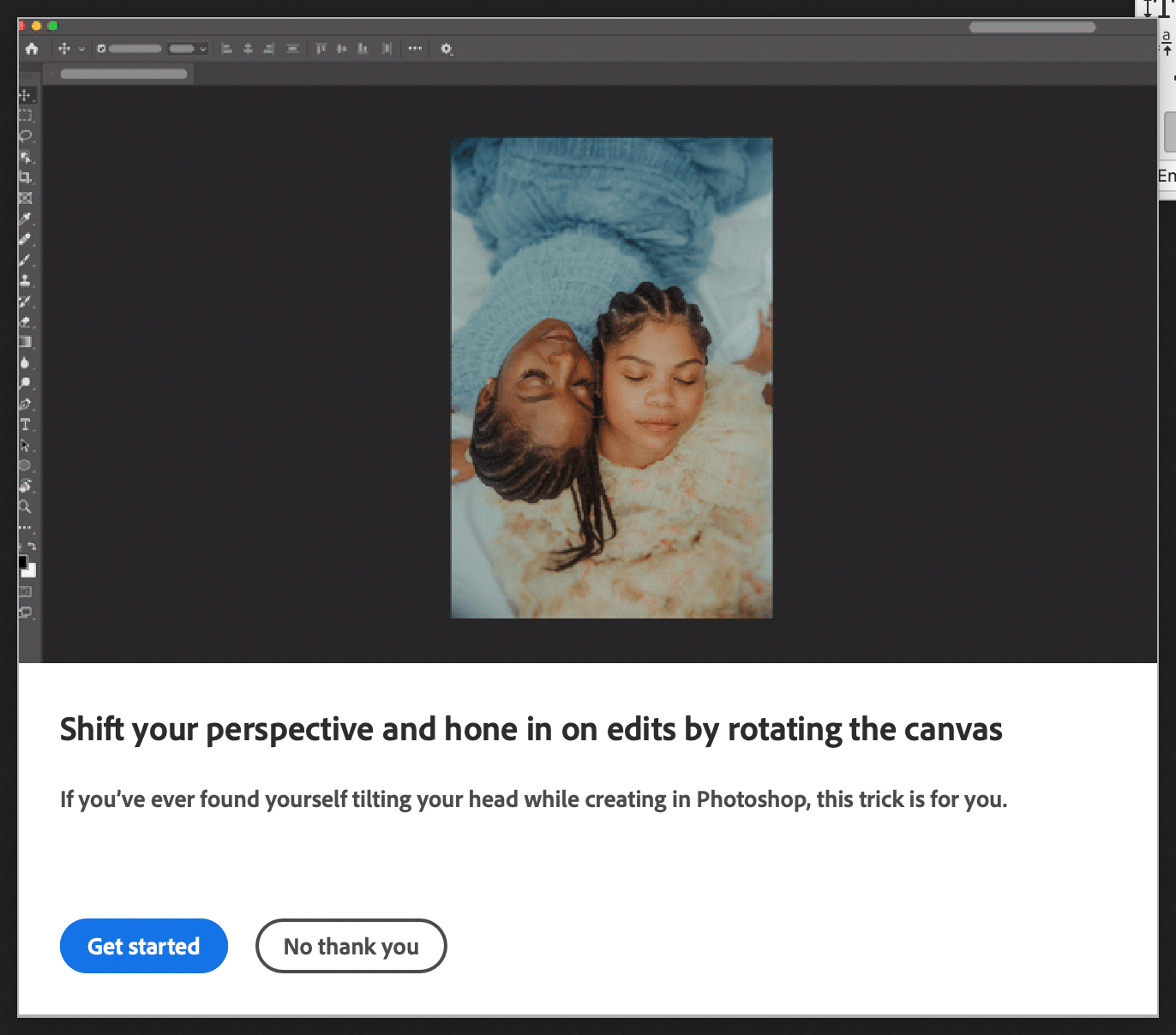The width and height of the screenshot is (1176, 1035).
Task: Select the Zoom tool
Action: pos(25,507)
